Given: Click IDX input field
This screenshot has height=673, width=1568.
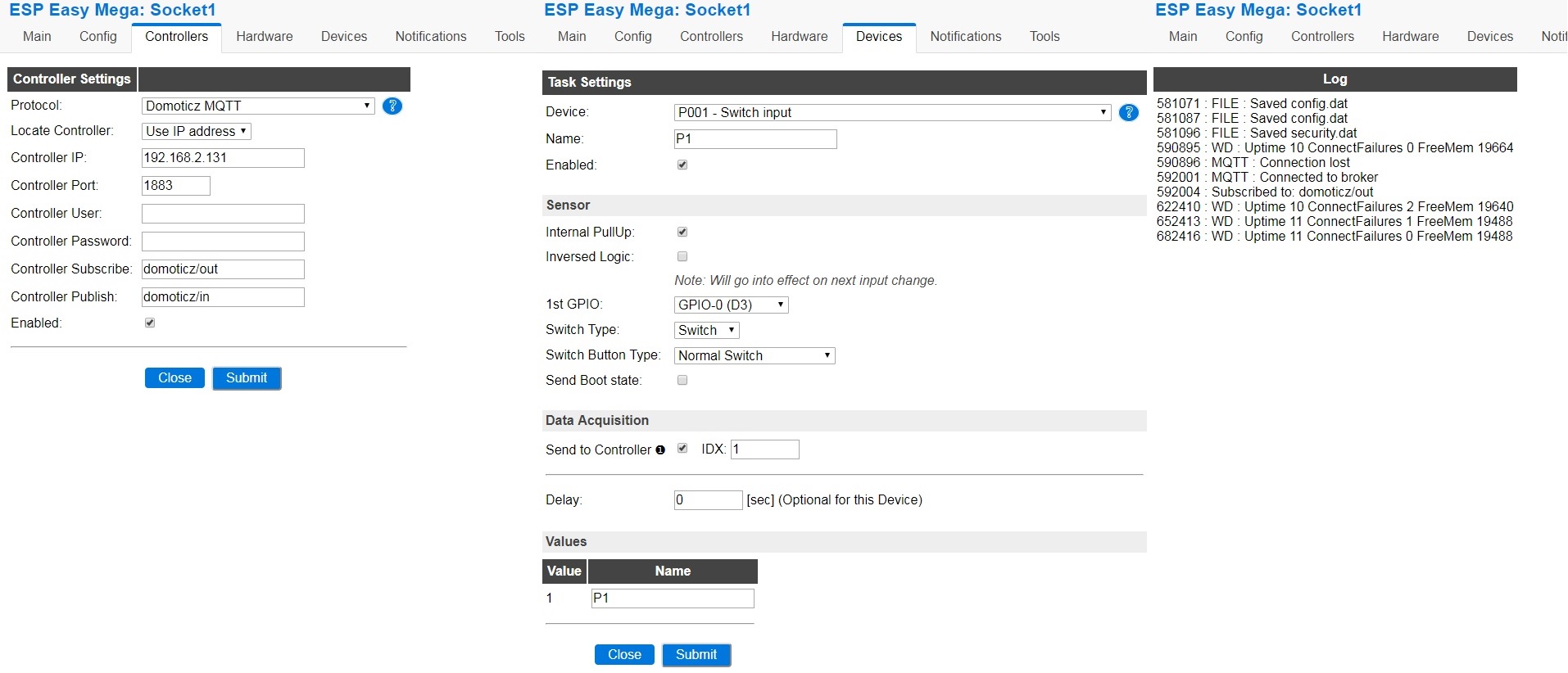Looking at the screenshot, I should coord(765,449).
